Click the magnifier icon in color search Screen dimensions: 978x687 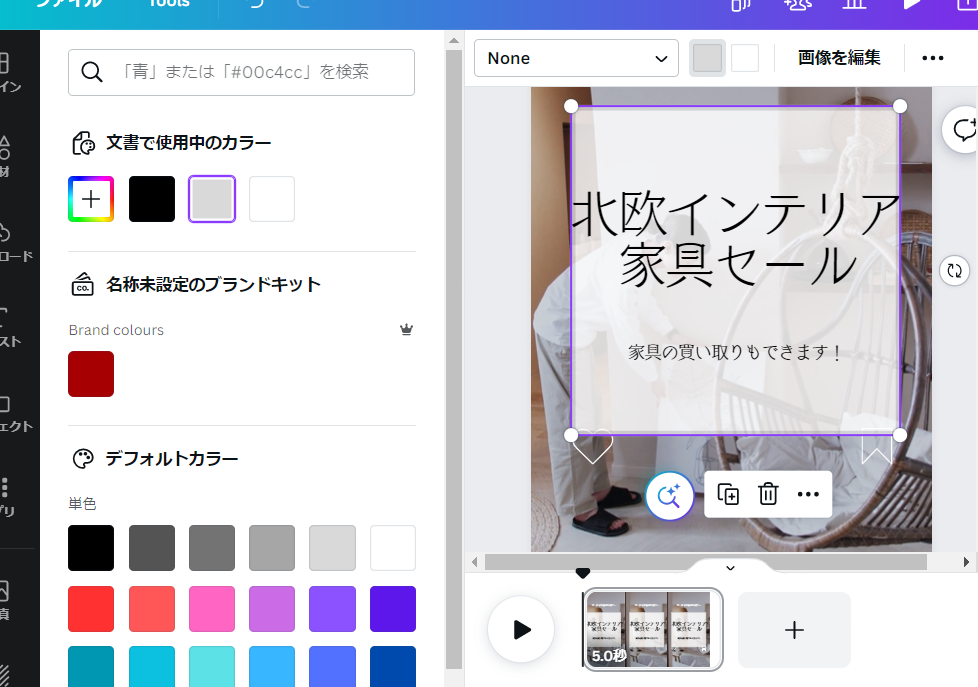tap(92, 72)
